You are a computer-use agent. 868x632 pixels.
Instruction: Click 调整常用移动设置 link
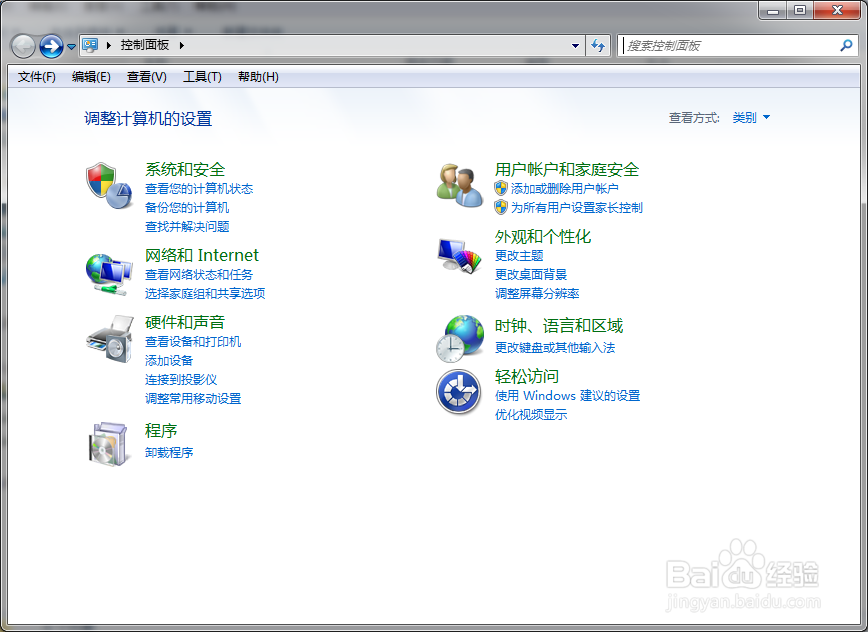[x=193, y=398]
